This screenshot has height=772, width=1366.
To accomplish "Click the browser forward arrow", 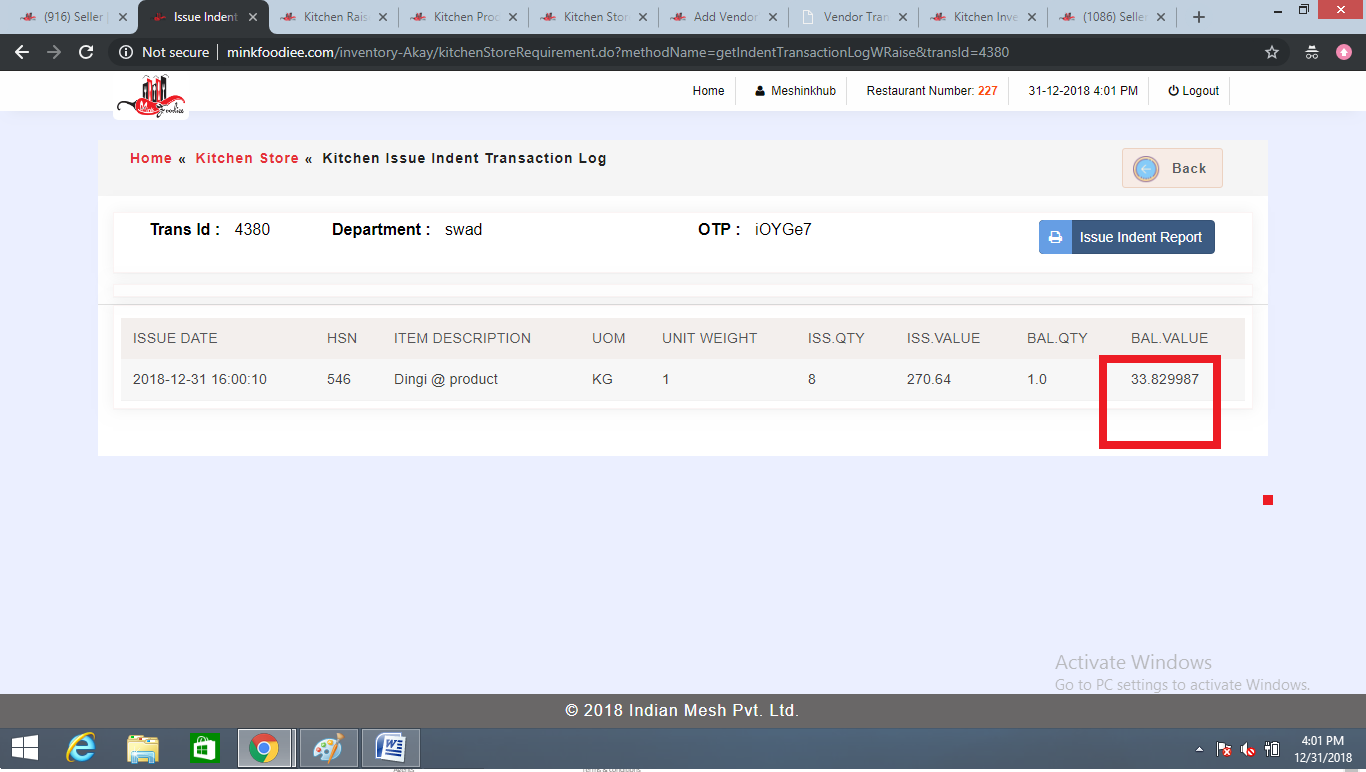I will click(x=54, y=52).
